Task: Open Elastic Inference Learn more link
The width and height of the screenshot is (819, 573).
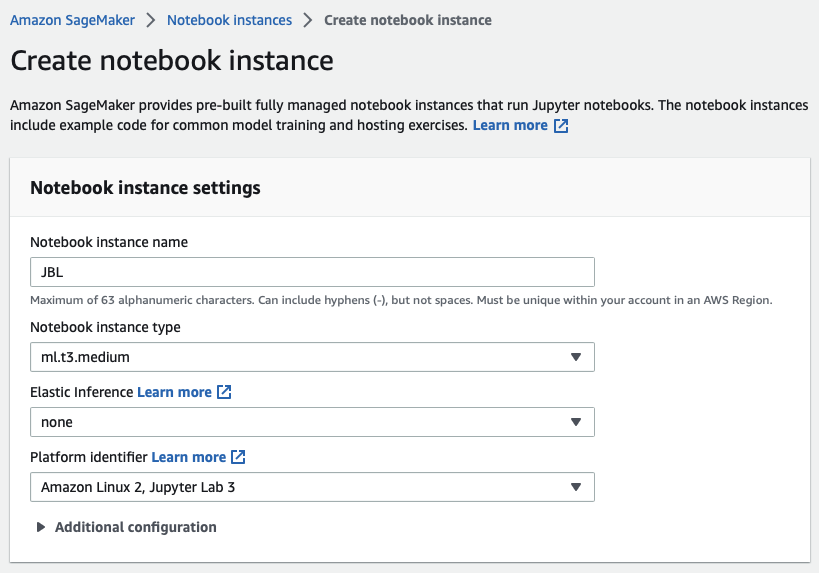Action: click(x=174, y=392)
